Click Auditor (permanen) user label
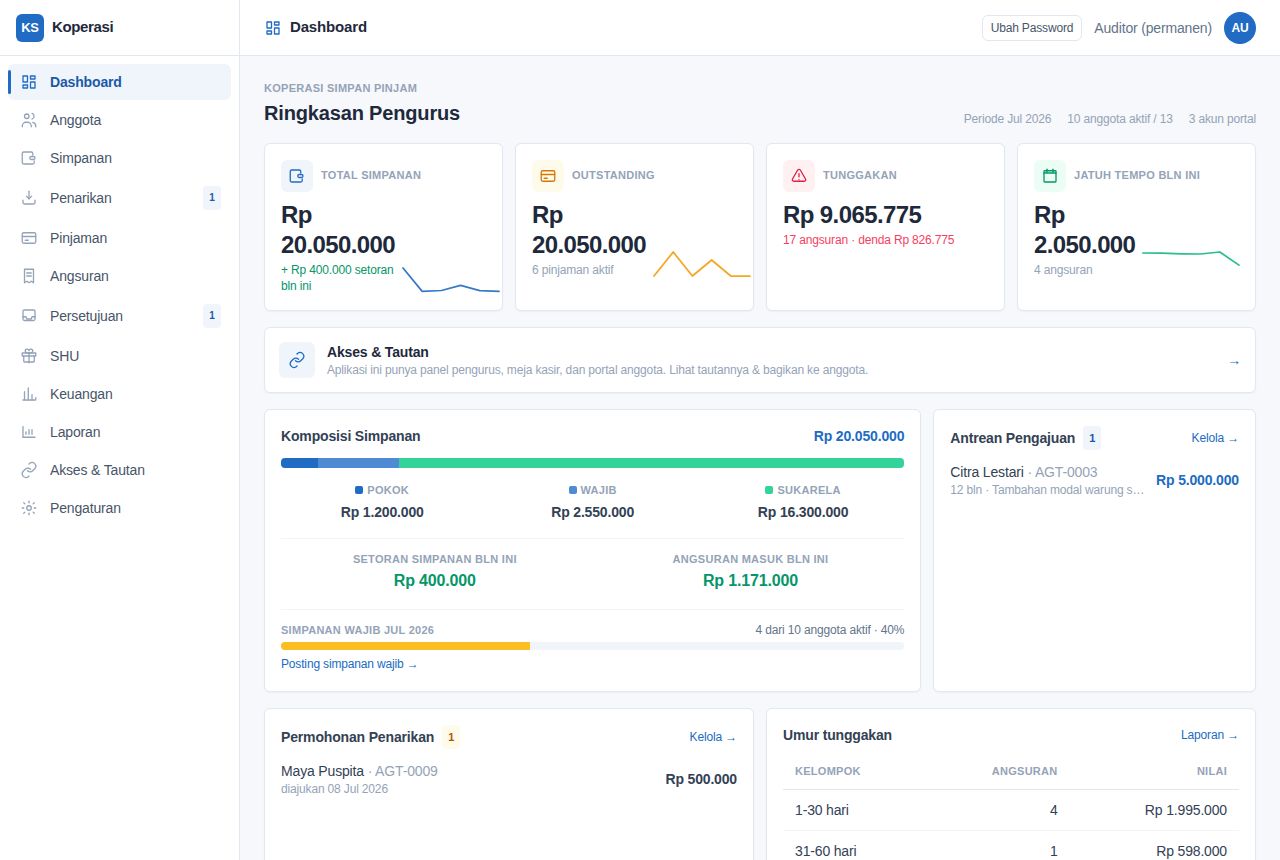 (1153, 28)
